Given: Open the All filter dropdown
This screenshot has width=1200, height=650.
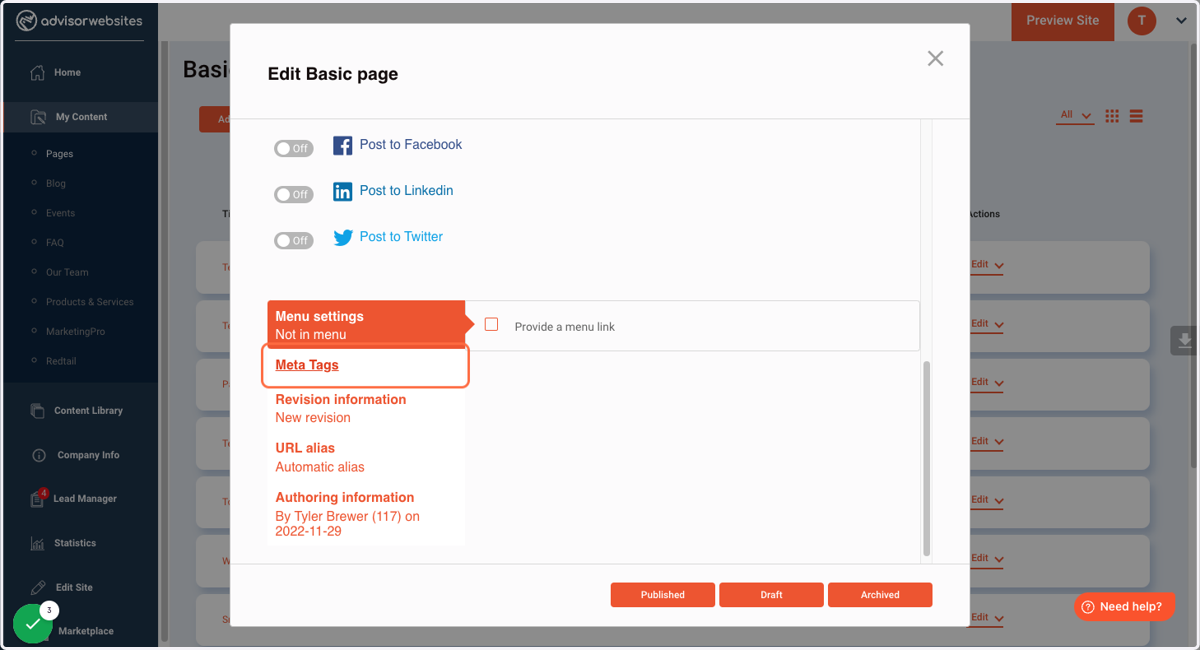Looking at the screenshot, I should [1076, 116].
